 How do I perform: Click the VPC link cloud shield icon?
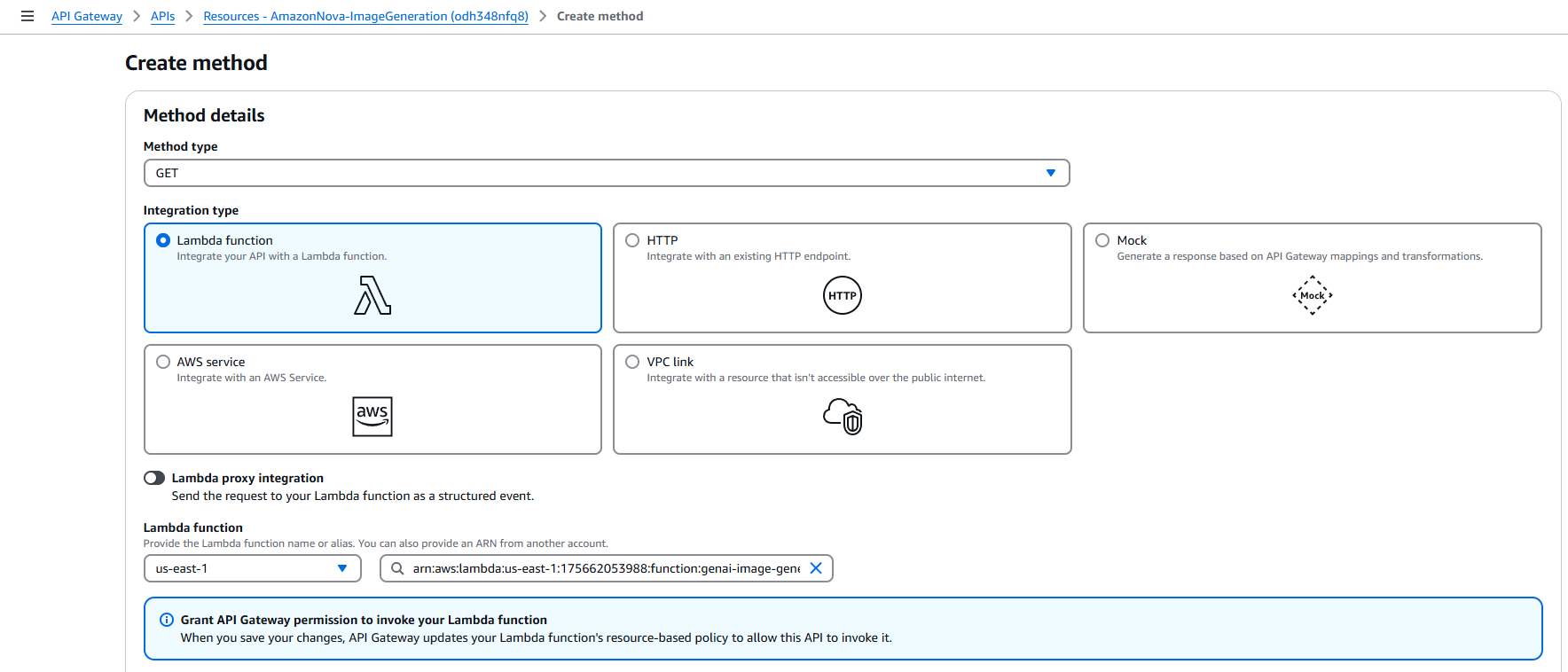pyautogui.click(x=843, y=416)
